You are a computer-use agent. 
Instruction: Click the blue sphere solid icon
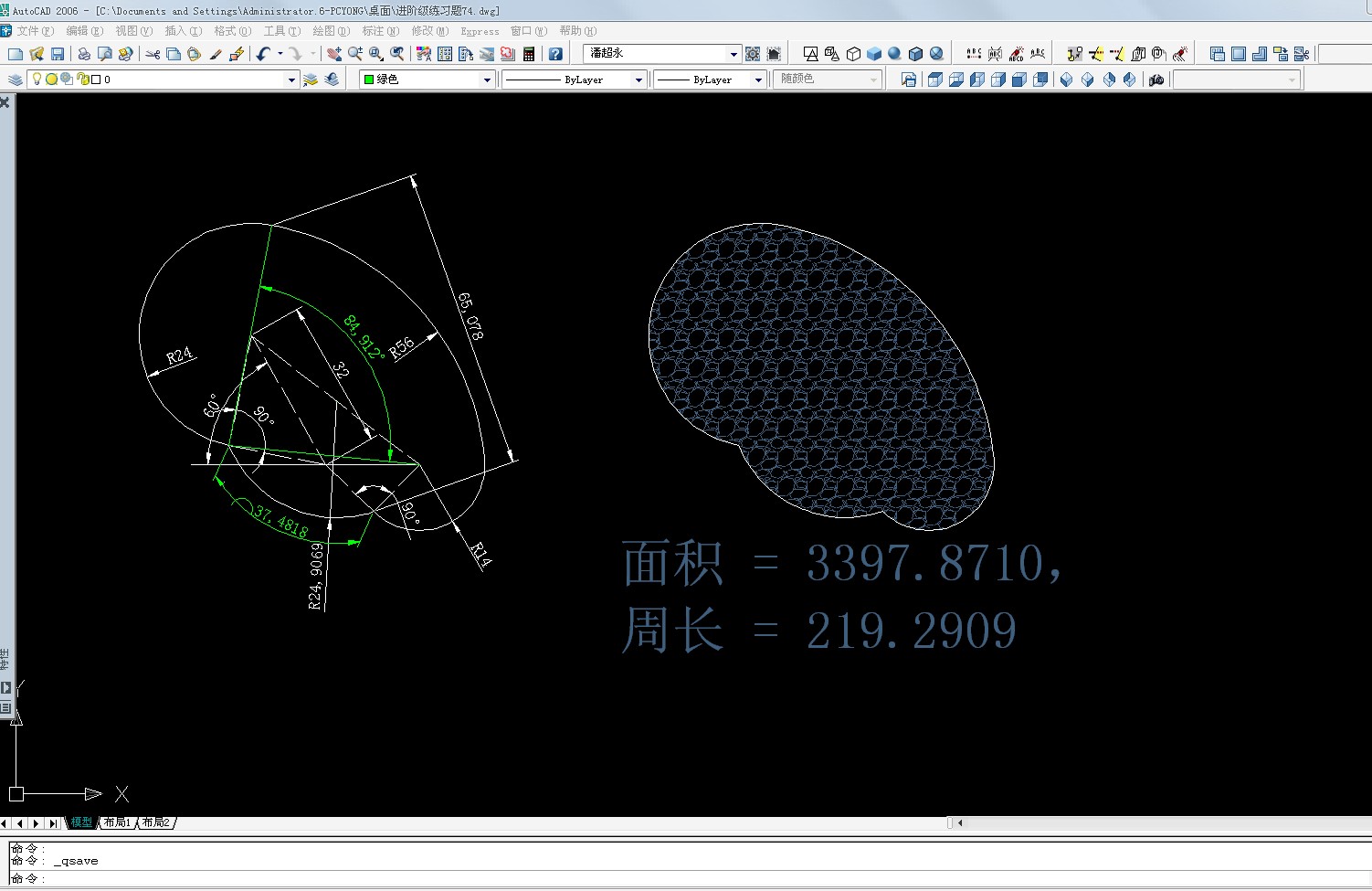pos(895,54)
